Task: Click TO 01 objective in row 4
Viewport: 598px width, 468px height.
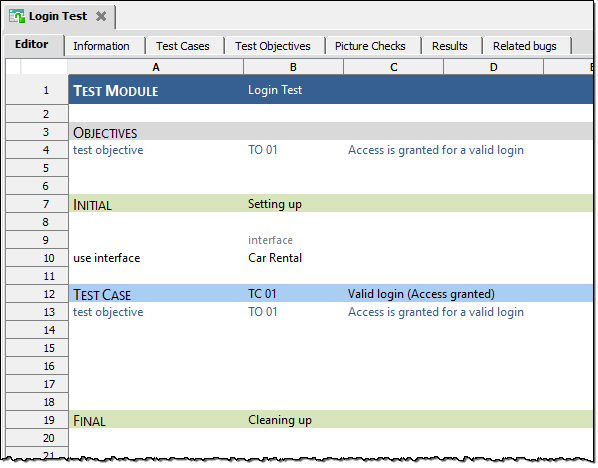Action: point(263,150)
